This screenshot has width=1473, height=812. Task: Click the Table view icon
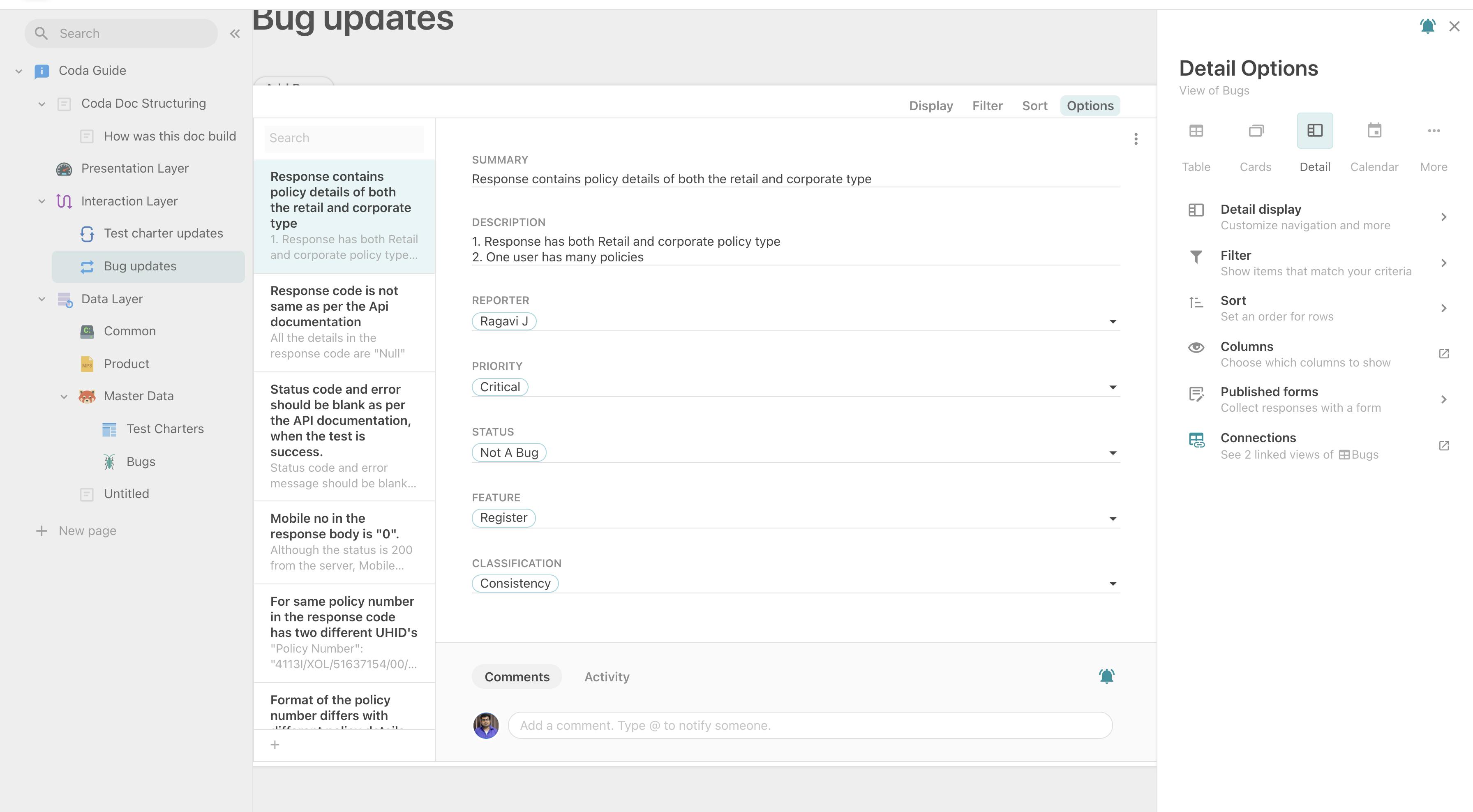(x=1196, y=130)
